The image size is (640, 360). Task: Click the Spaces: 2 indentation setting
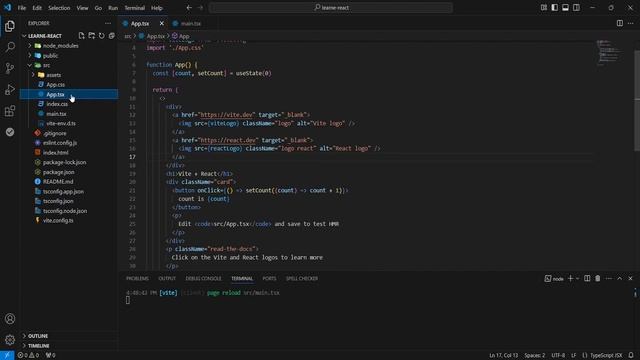pos(535,355)
